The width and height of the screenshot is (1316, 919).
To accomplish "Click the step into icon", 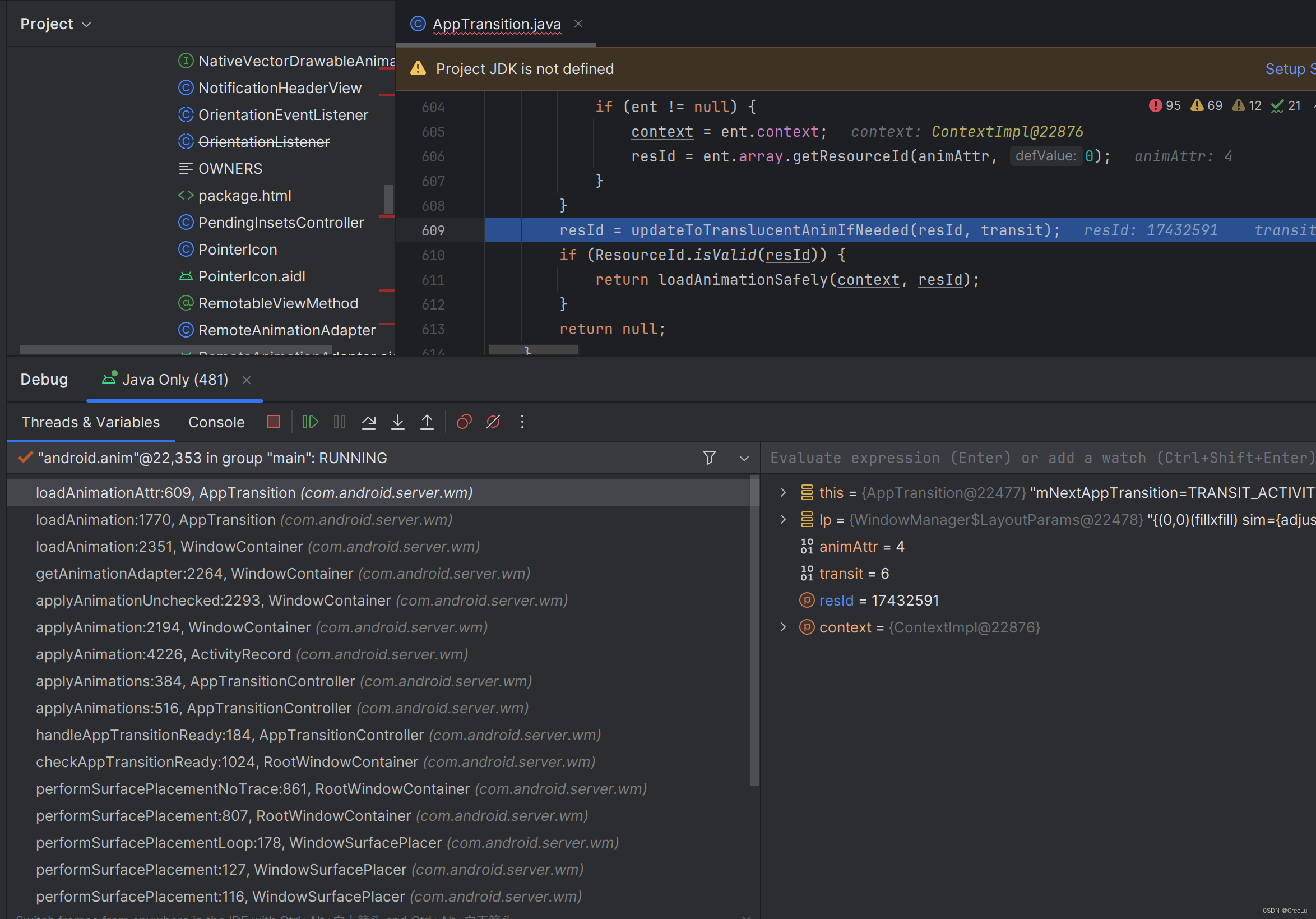I will point(398,421).
